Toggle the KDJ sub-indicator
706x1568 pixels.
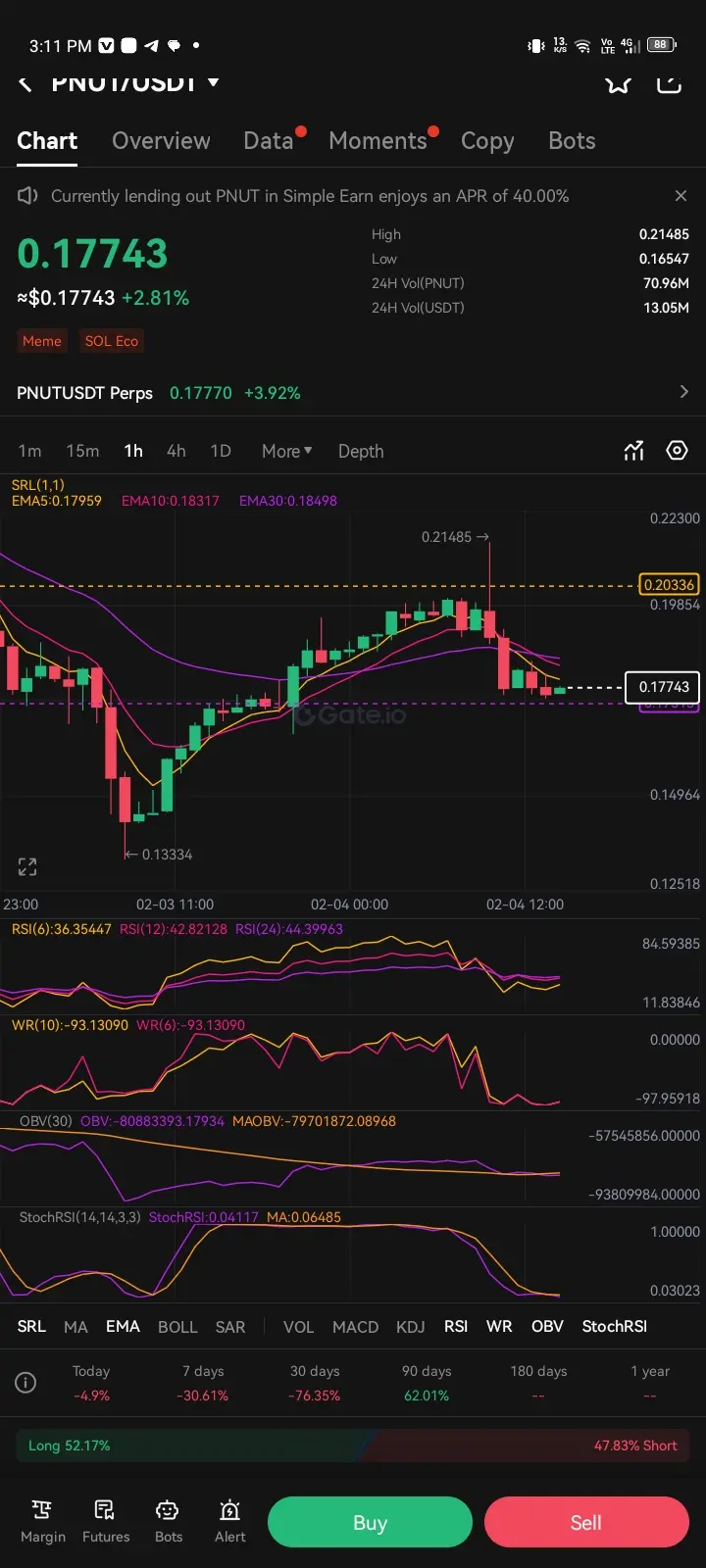410,1326
